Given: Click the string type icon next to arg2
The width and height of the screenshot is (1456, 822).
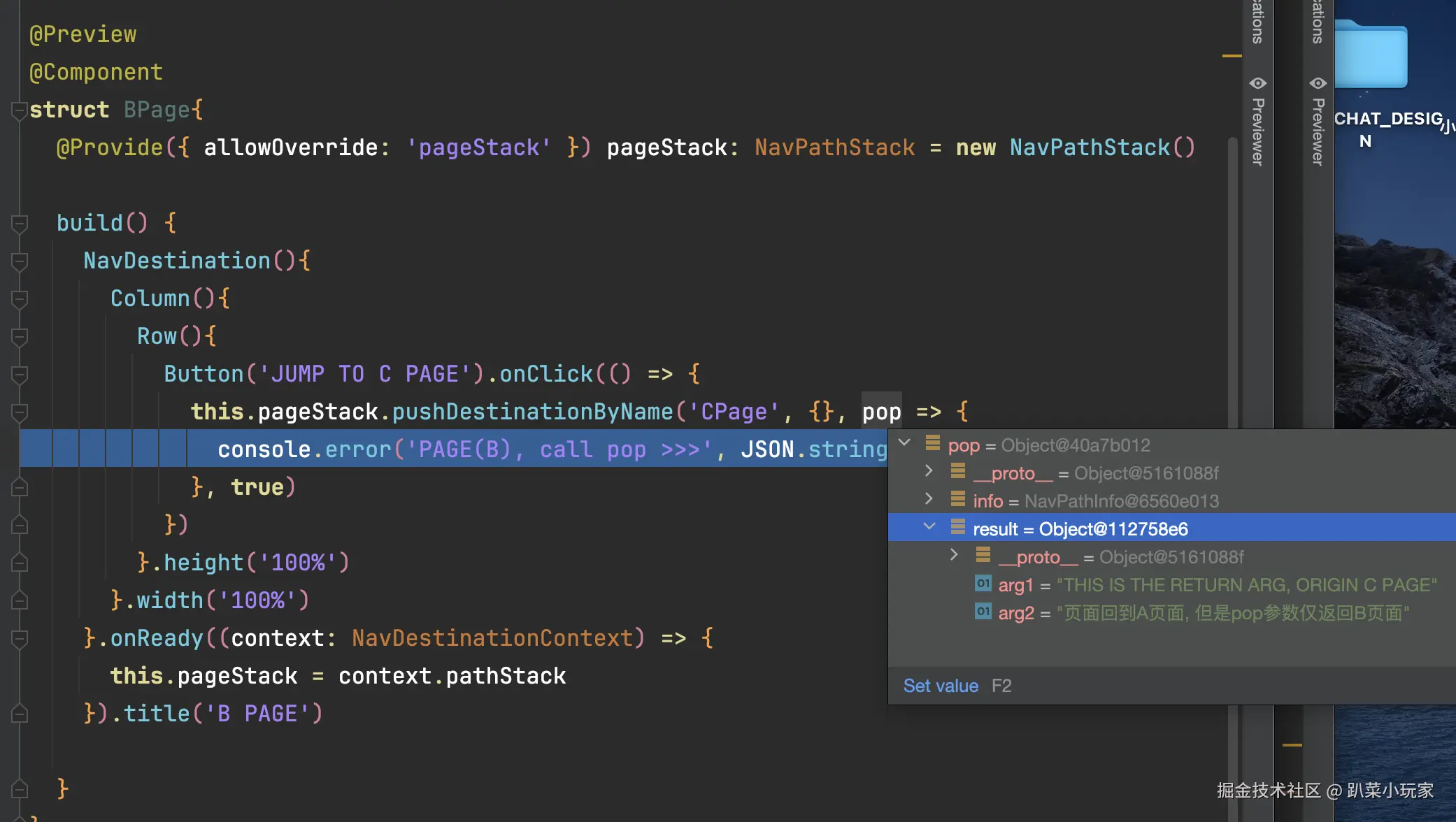Looking at the screenshot, I should pos(983,612).
